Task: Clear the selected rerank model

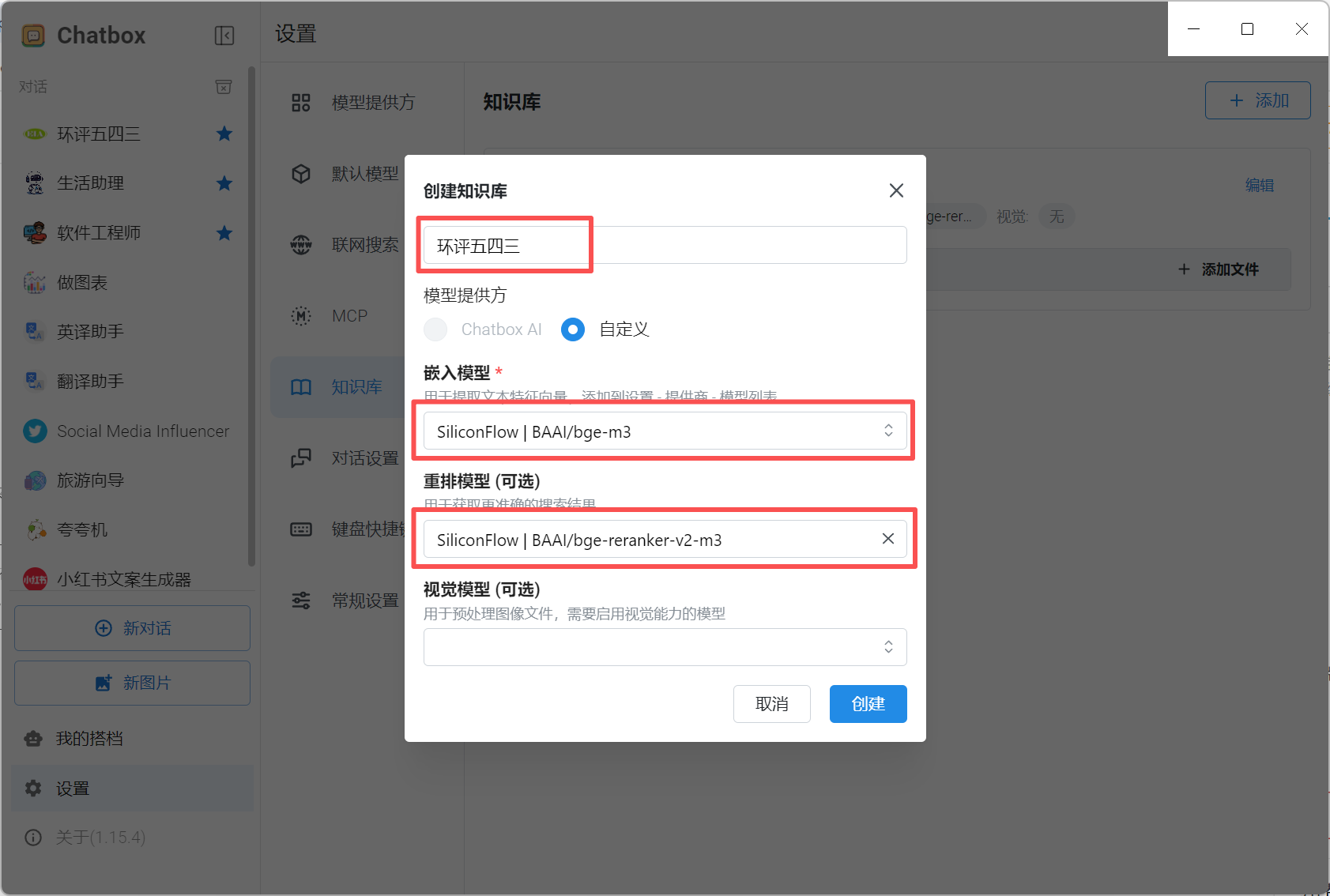Action: click(888, 539)
